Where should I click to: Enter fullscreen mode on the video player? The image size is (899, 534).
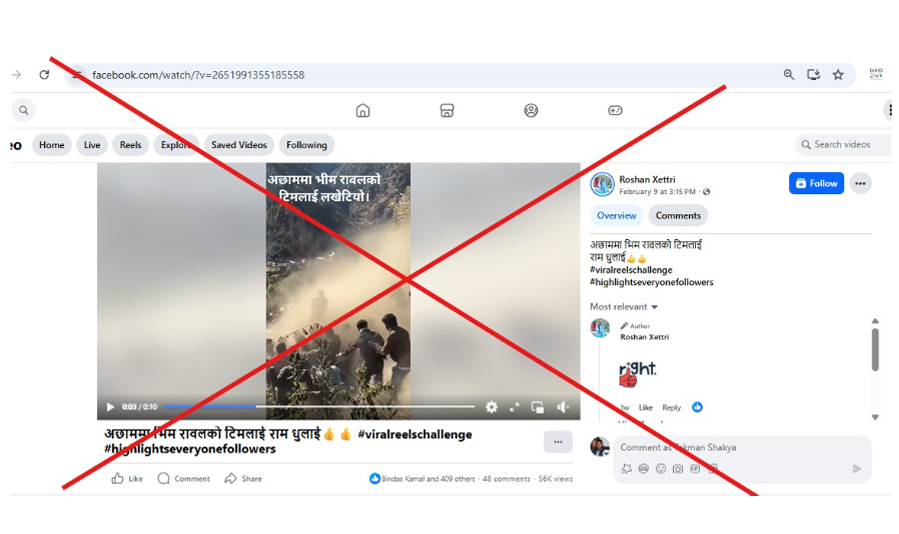(x=515, y=407)
